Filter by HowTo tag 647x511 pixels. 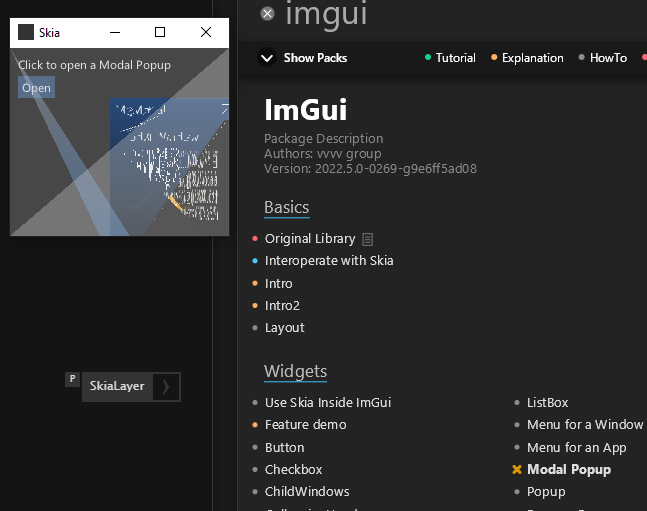603,58
